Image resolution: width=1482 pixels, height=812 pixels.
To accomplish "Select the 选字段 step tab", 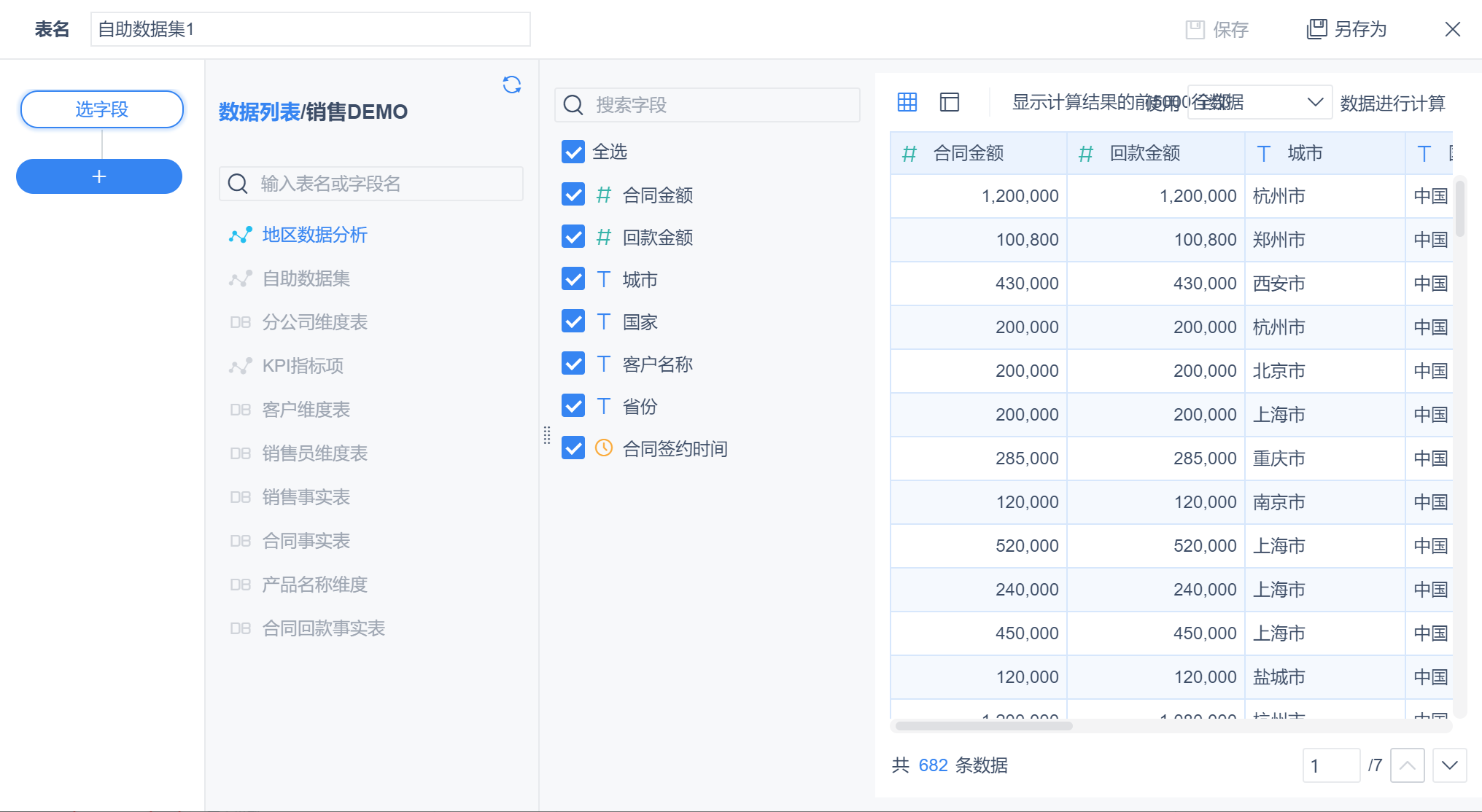I will (x=102, y=109).
